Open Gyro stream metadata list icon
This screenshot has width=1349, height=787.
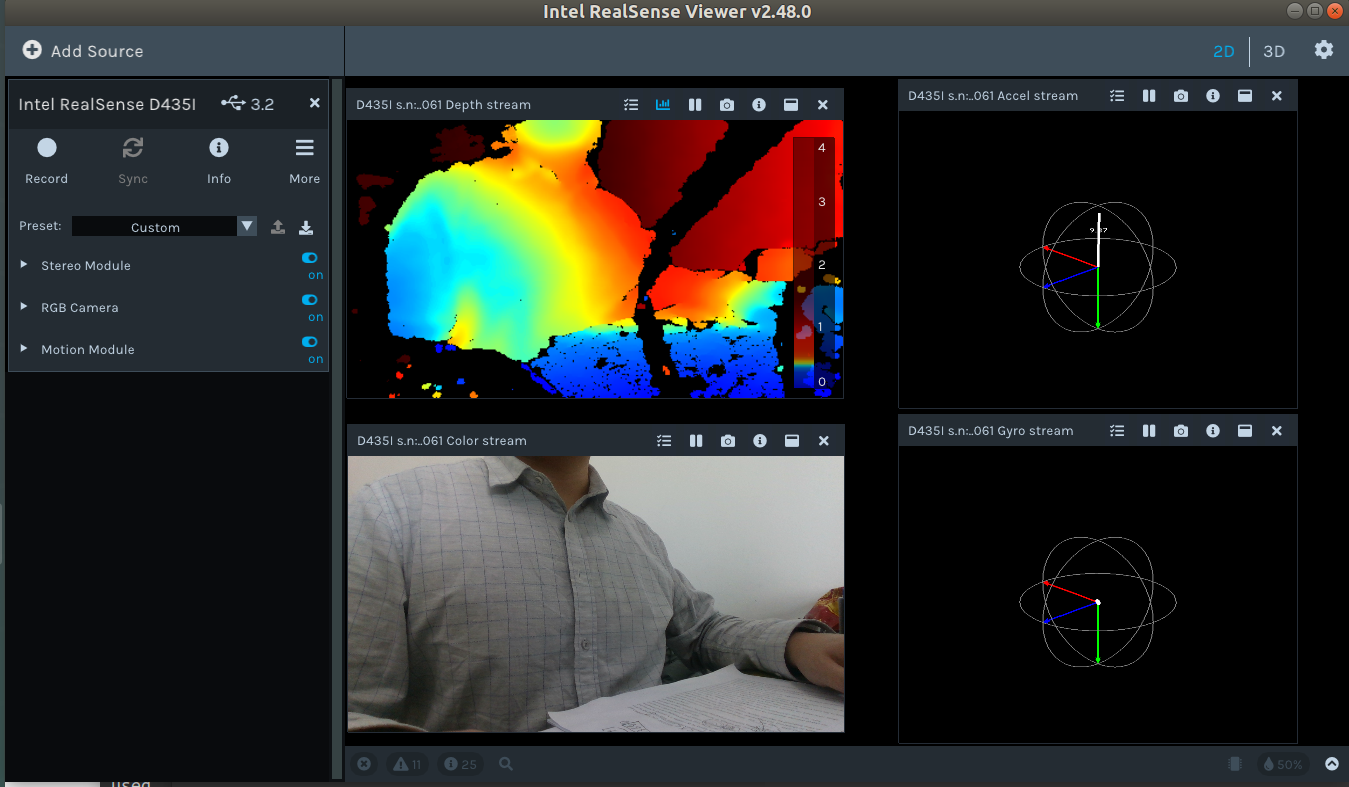coord(1117,430)
